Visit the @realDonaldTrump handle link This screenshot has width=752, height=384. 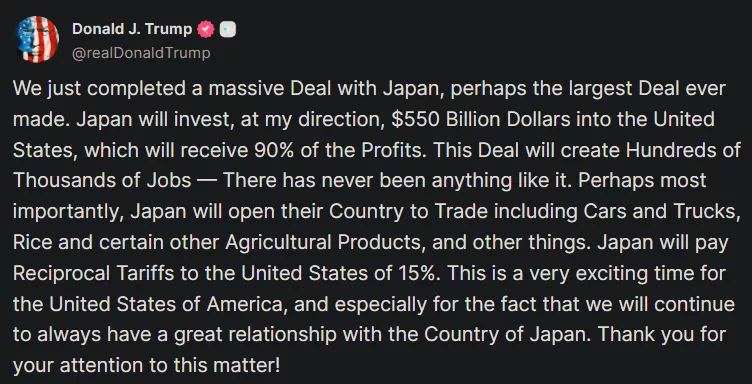click(x=141, y=53)
